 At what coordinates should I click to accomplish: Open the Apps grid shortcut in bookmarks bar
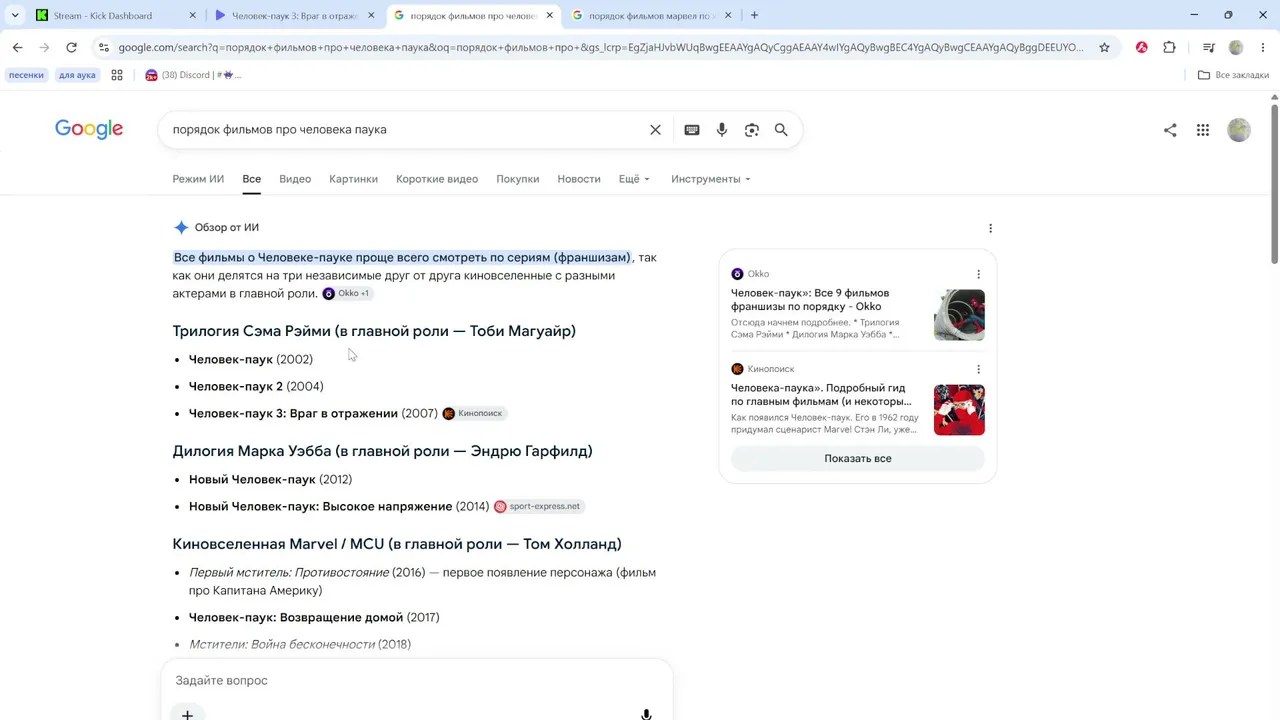[x=117, y=75]
